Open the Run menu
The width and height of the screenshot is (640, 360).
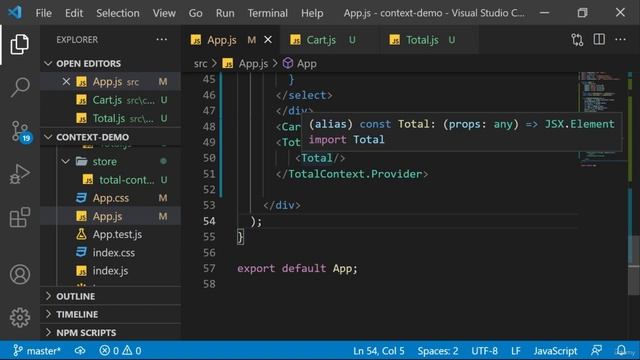[225, 13]
